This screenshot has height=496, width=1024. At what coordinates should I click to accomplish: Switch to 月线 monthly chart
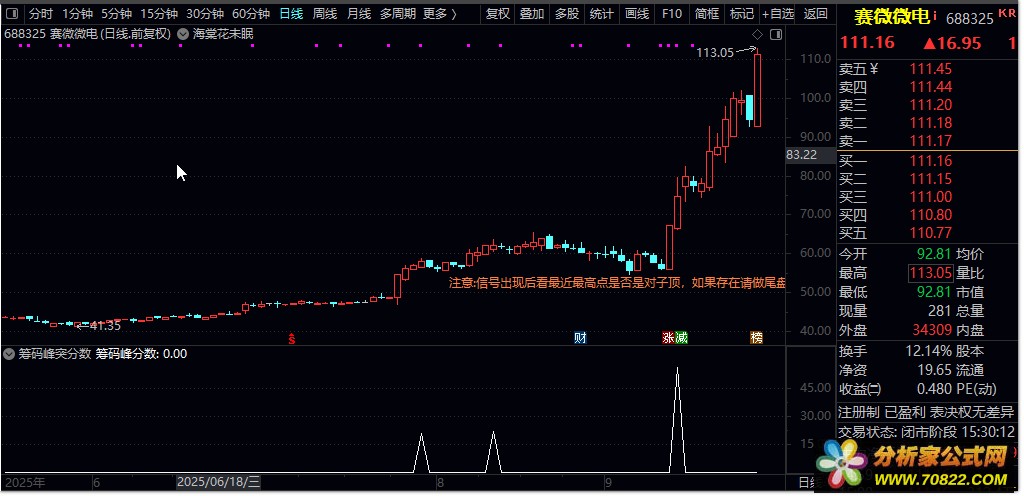(x=359, y=13)
